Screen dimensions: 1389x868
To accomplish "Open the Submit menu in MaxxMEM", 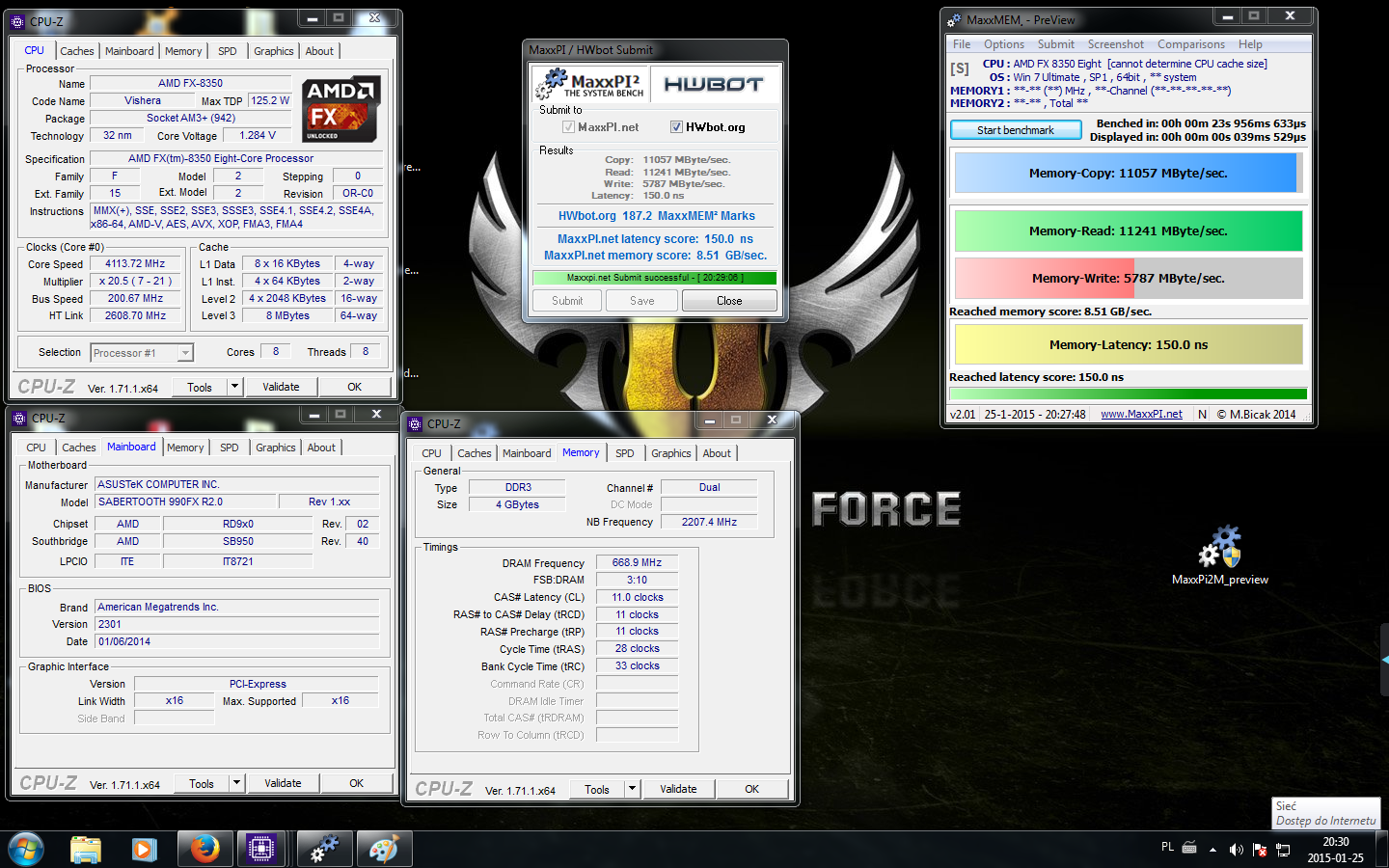I will [1055, 44].
